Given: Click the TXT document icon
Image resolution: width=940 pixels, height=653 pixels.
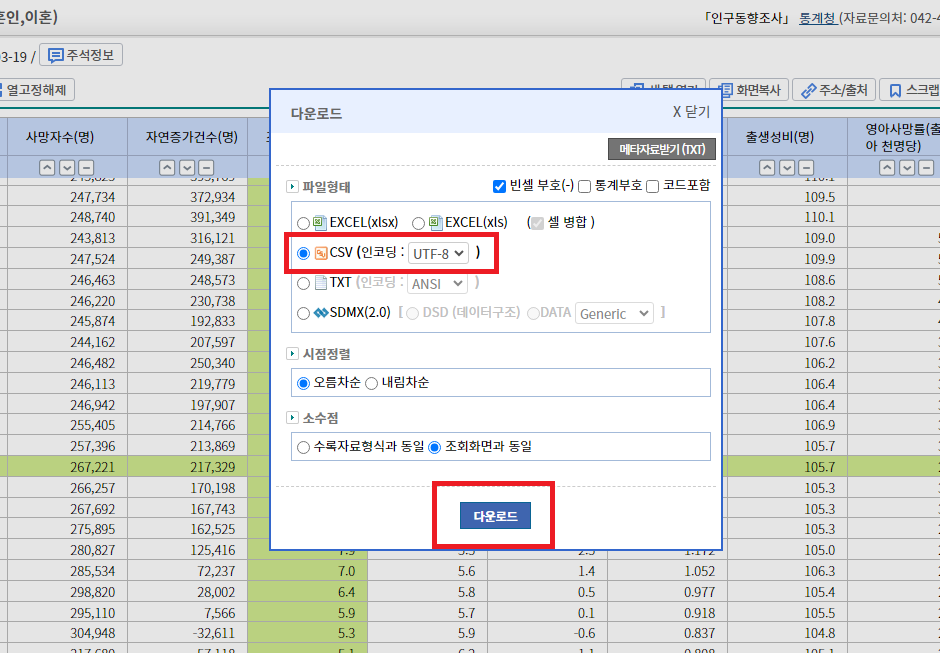Looking at the screenshot, I should coord(321,282).
